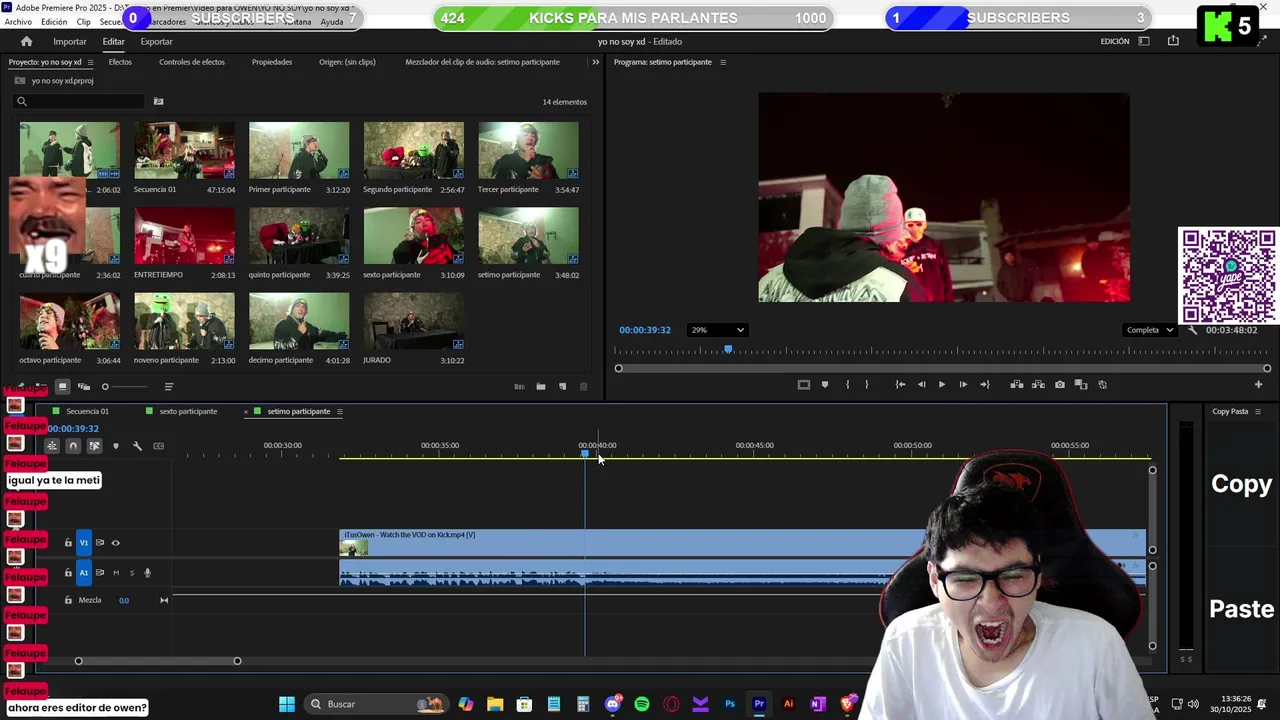Click the Copy button
This screenshot has width=1280, height=720.
(1241, 484)
